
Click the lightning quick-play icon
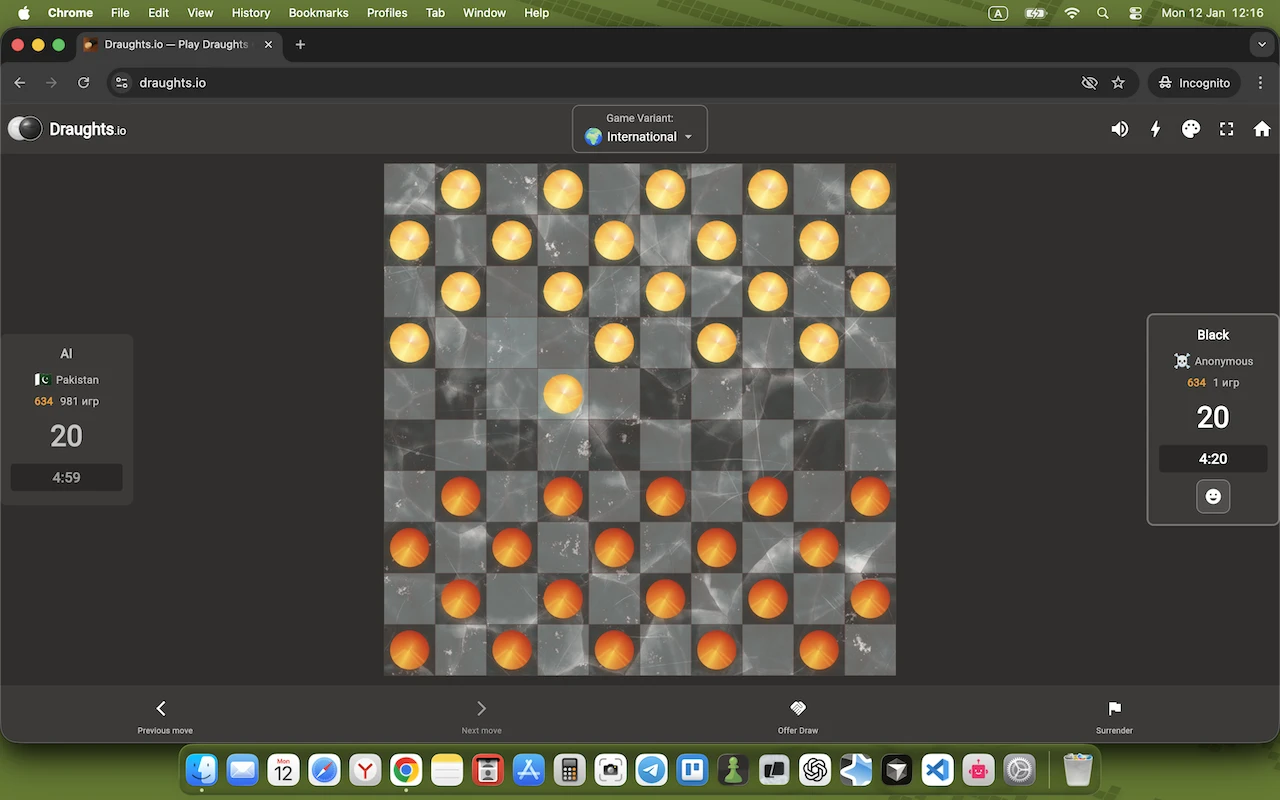tap(1155, 128)
